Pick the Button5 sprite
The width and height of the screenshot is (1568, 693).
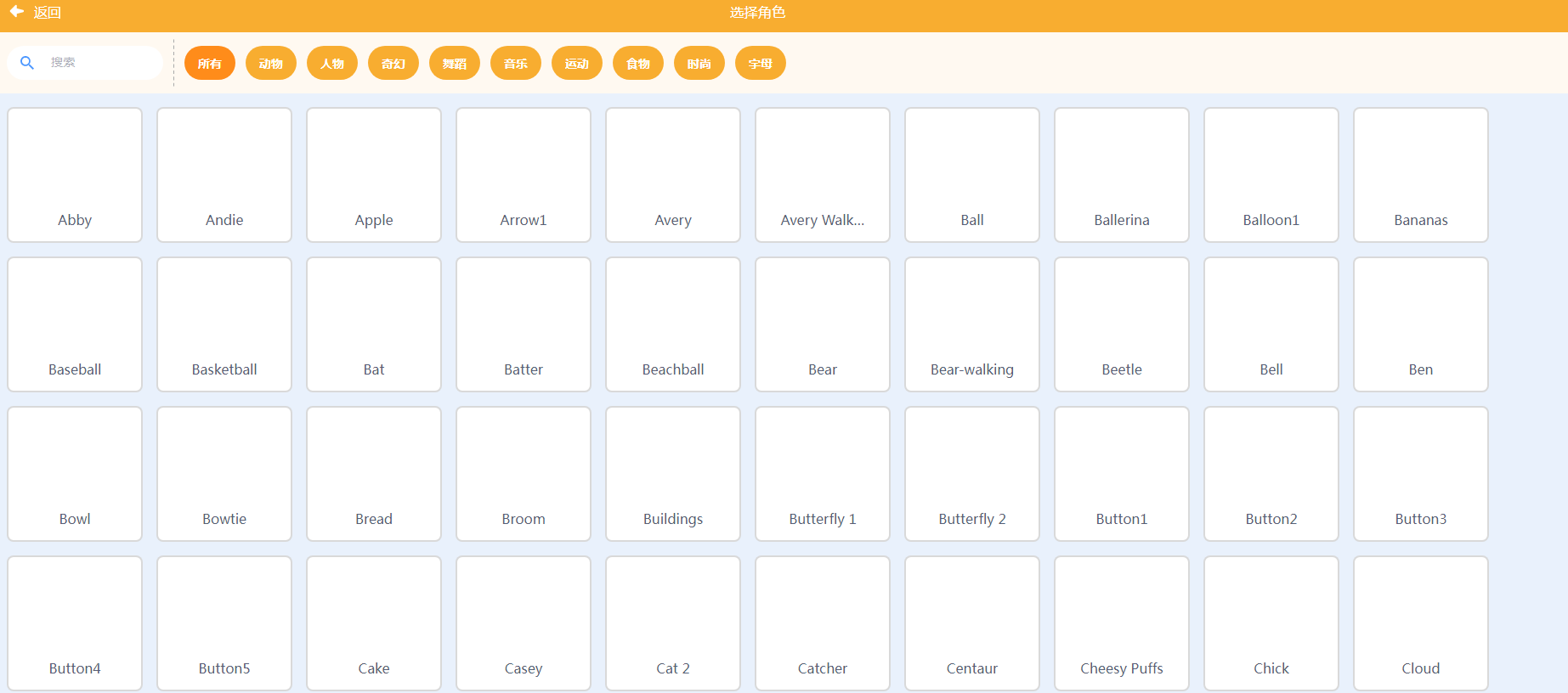coord(224,623)
